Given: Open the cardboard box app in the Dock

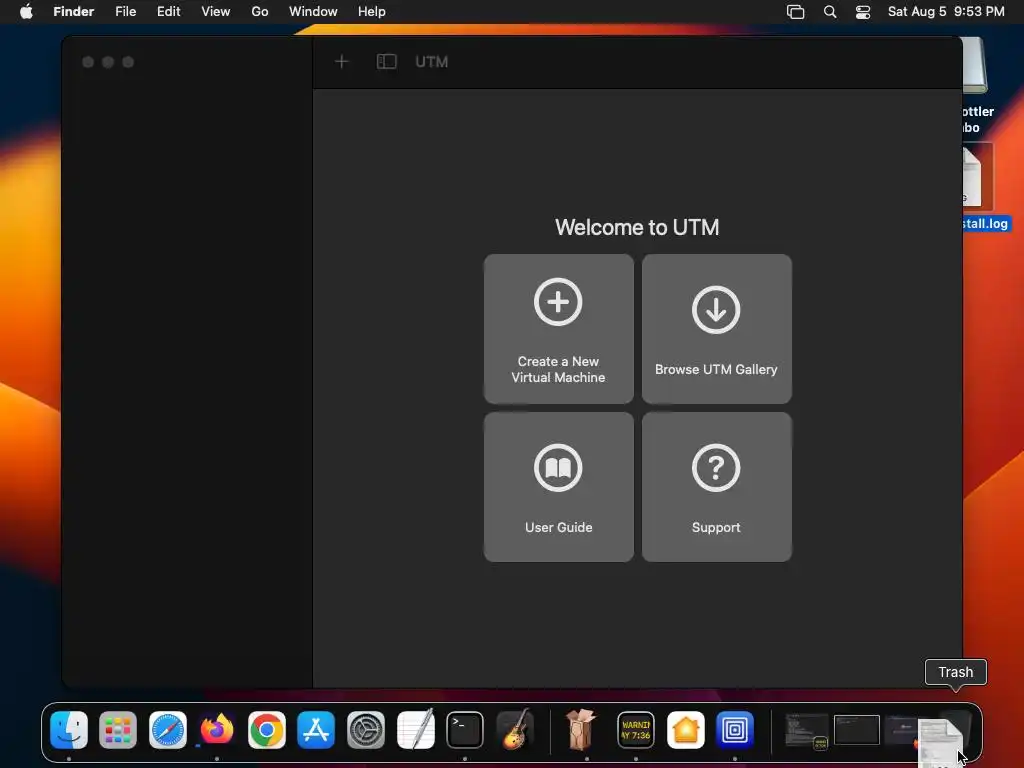Looking at the screenshot, I should 580,729.
